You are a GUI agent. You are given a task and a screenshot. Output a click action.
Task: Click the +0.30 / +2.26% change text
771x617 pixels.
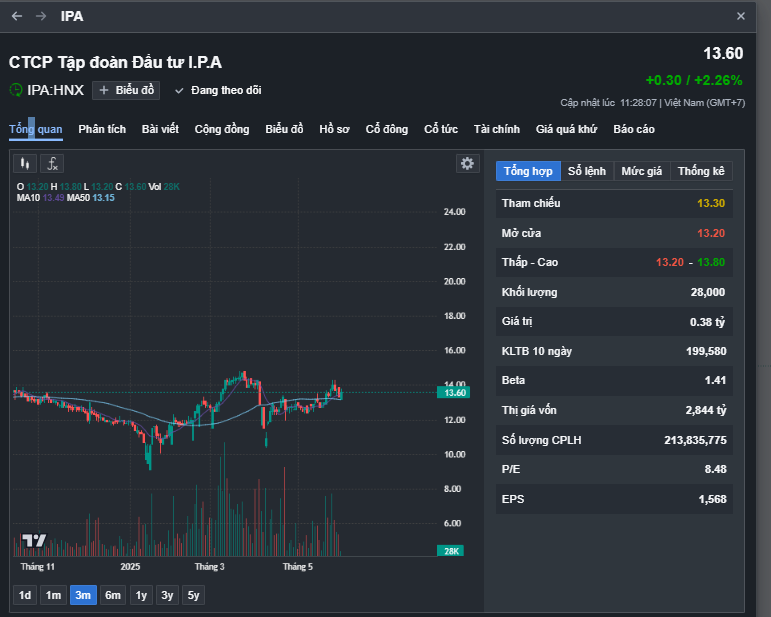[694, 80]
